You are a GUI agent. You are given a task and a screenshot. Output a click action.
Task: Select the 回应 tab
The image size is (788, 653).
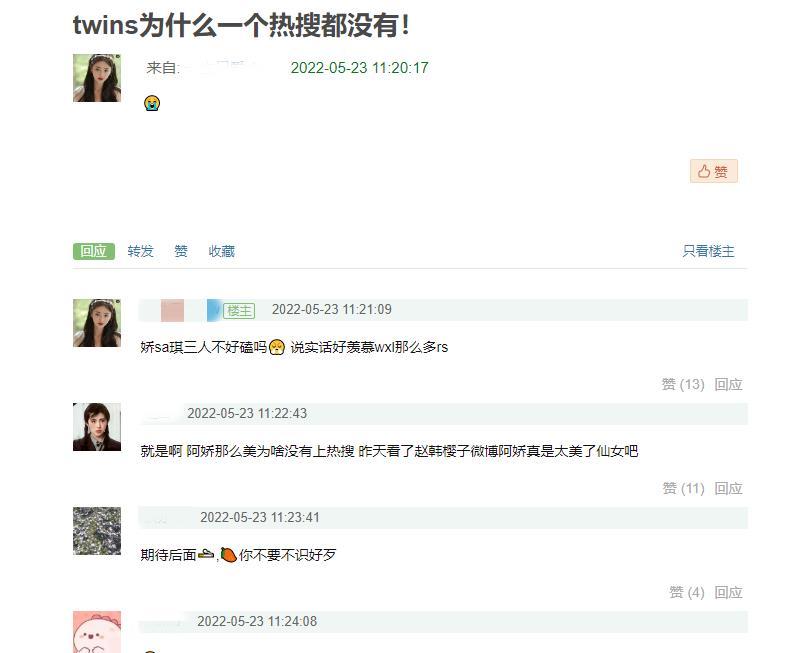(x=93, y=251)
